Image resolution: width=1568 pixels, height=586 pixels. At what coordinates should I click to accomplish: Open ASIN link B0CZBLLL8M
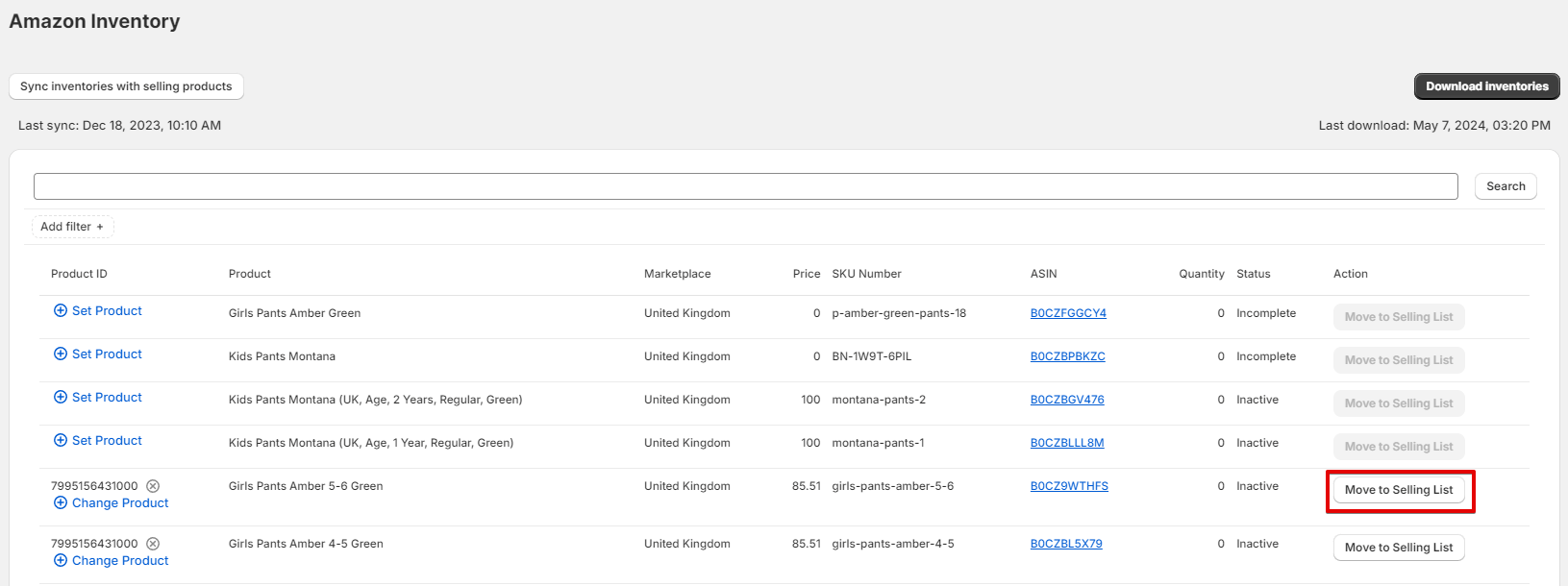(1067, 443)
